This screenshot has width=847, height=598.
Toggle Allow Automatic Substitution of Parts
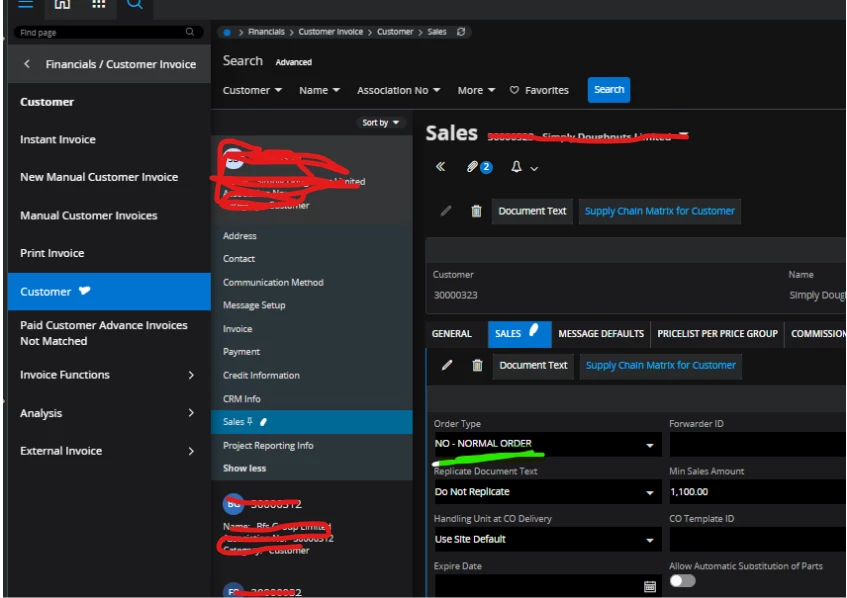(682, 581)
